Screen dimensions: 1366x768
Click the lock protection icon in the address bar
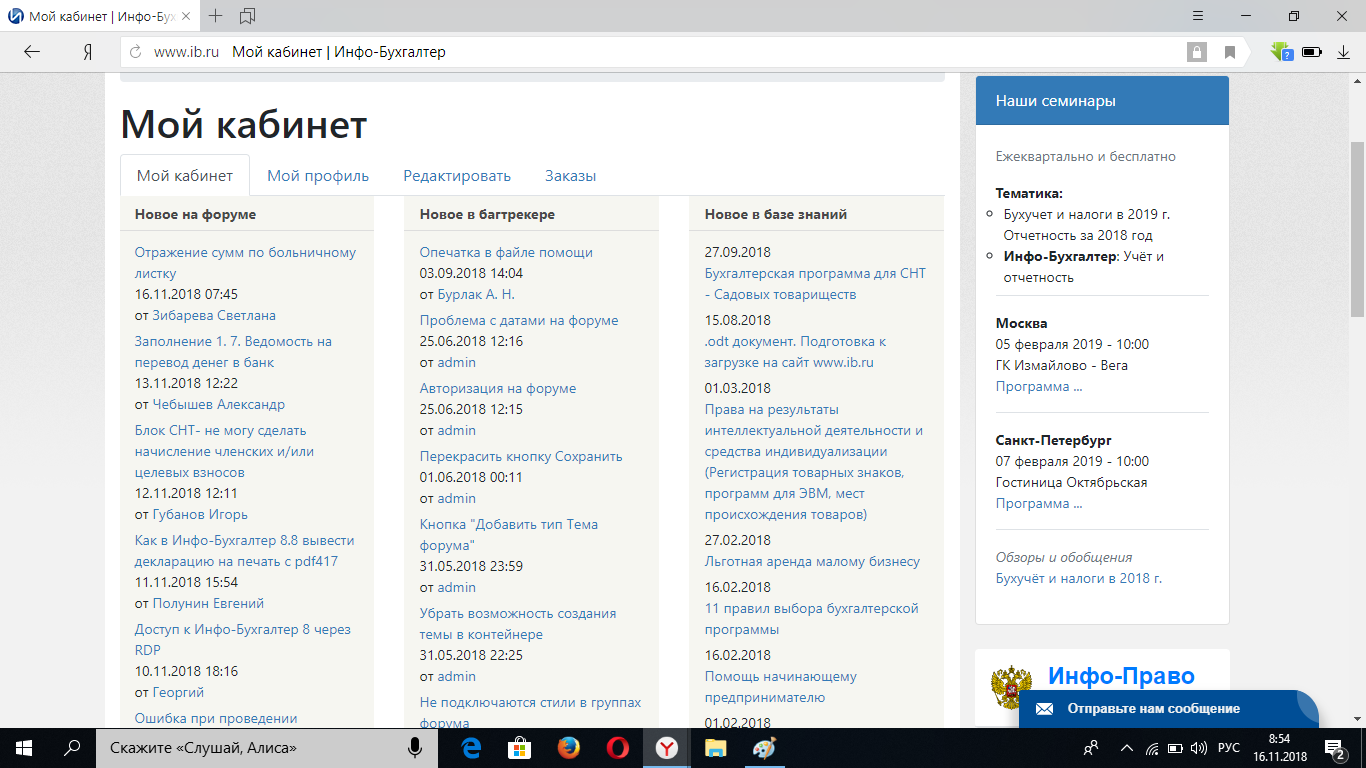tap(1196, 52)
